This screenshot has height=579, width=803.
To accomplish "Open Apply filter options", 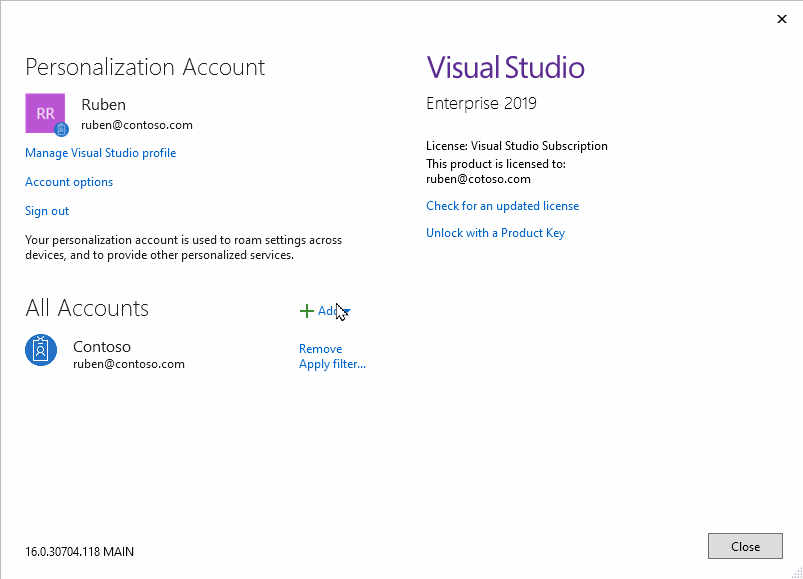I will click(x=332, y=364).
